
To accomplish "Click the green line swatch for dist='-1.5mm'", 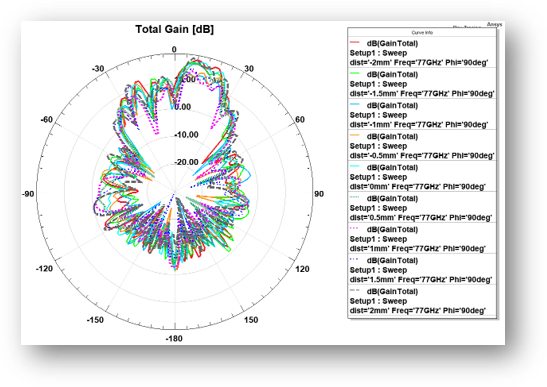I will [354, 73].
